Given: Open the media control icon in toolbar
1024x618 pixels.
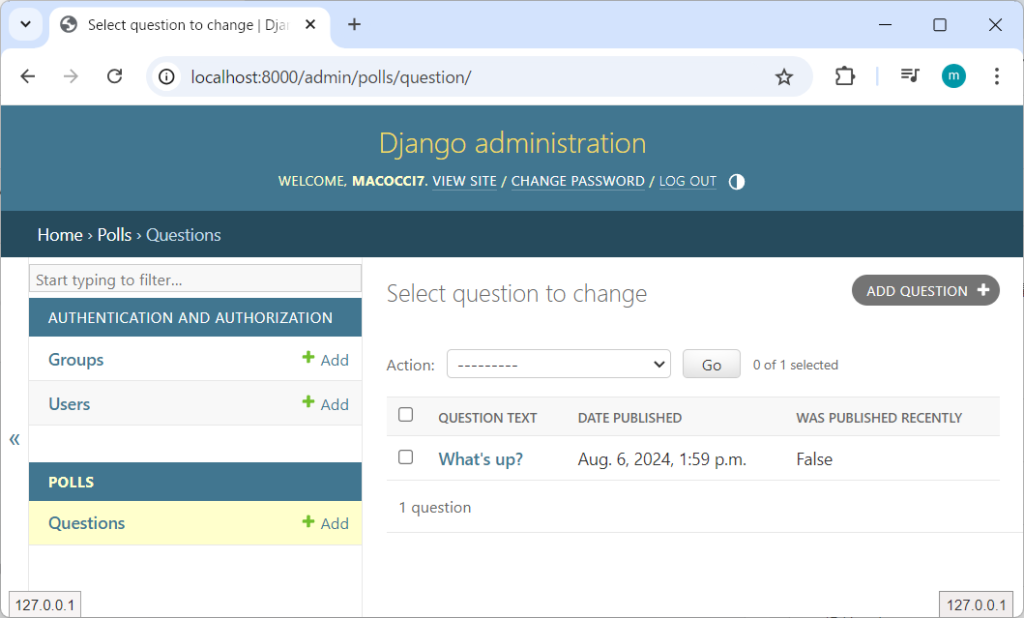Looking at the screenshot, I should coord(909,76).
